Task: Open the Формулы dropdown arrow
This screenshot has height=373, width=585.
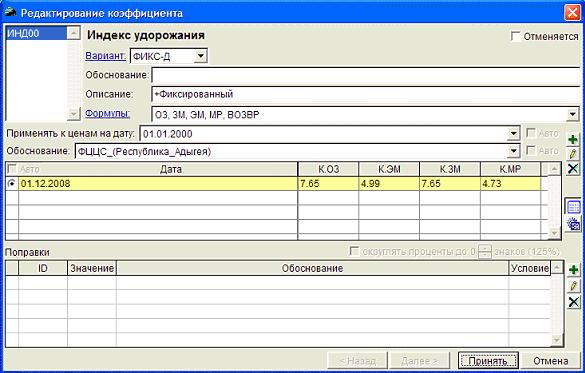Action: point(573,114)
